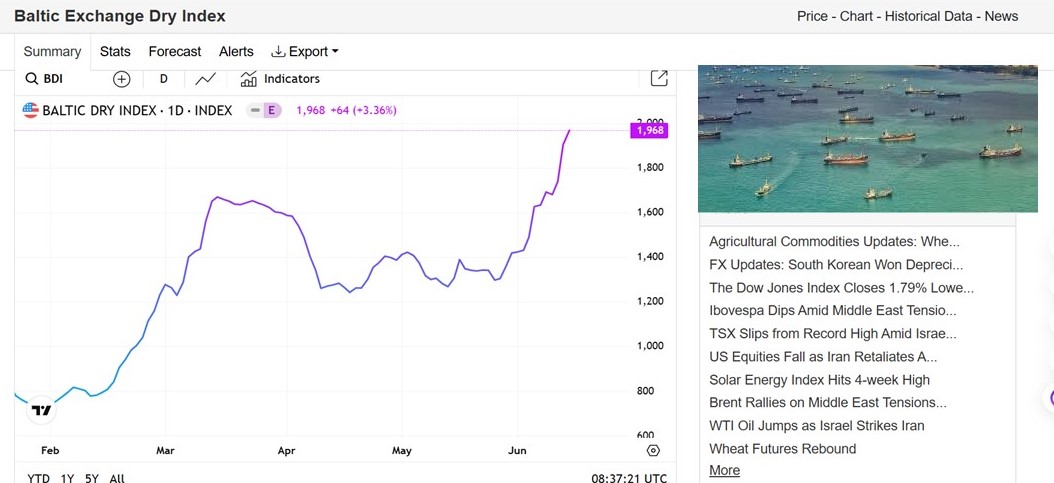Viewport: 1054px width, 483px height.
Task: Click the TradingView logo badge
Action: (41, 410)
